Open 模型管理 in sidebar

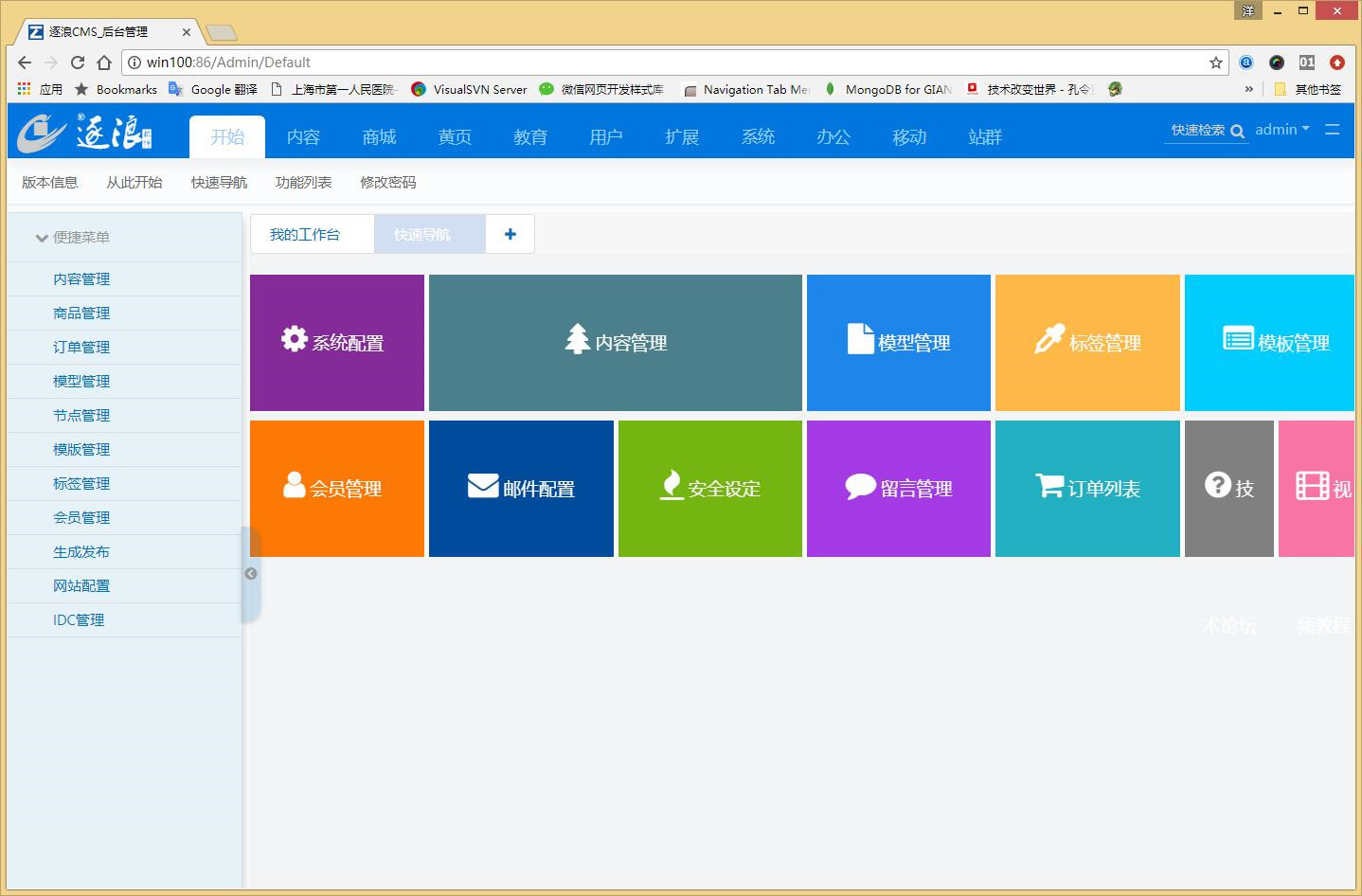pyautogui.click(x=124, y=382)
